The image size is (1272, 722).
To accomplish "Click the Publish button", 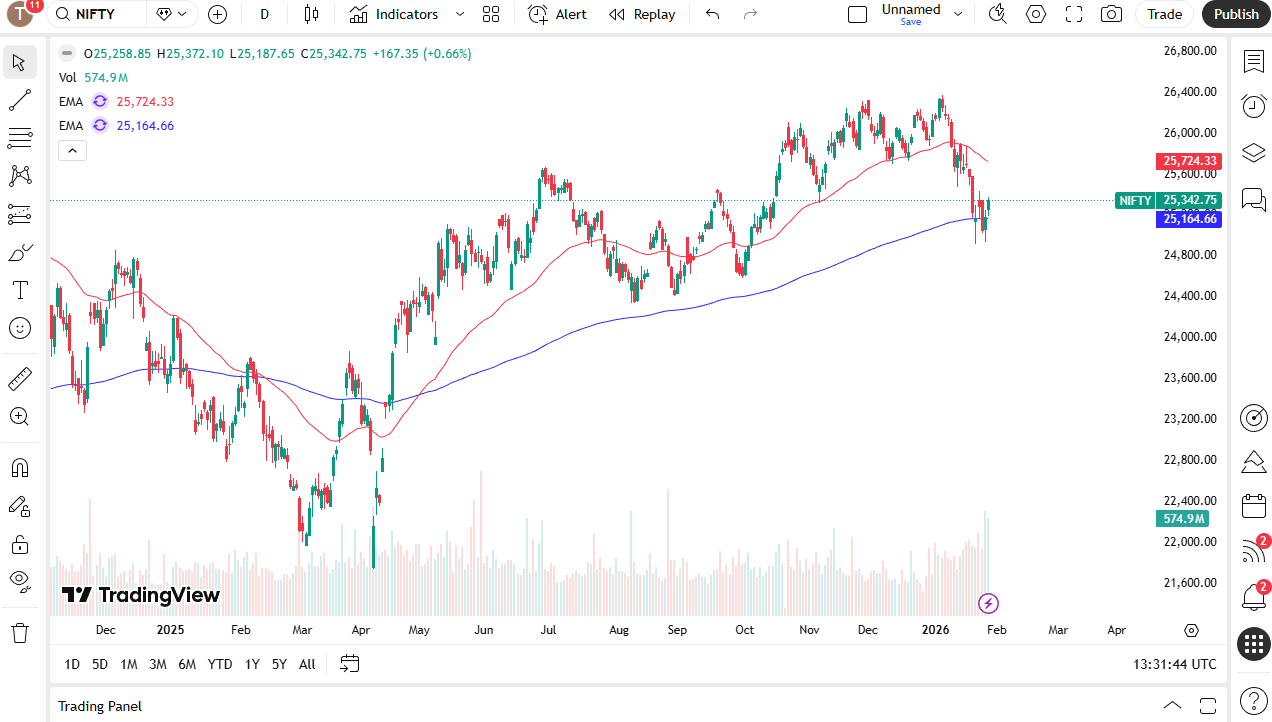I will coord(1237,14).
